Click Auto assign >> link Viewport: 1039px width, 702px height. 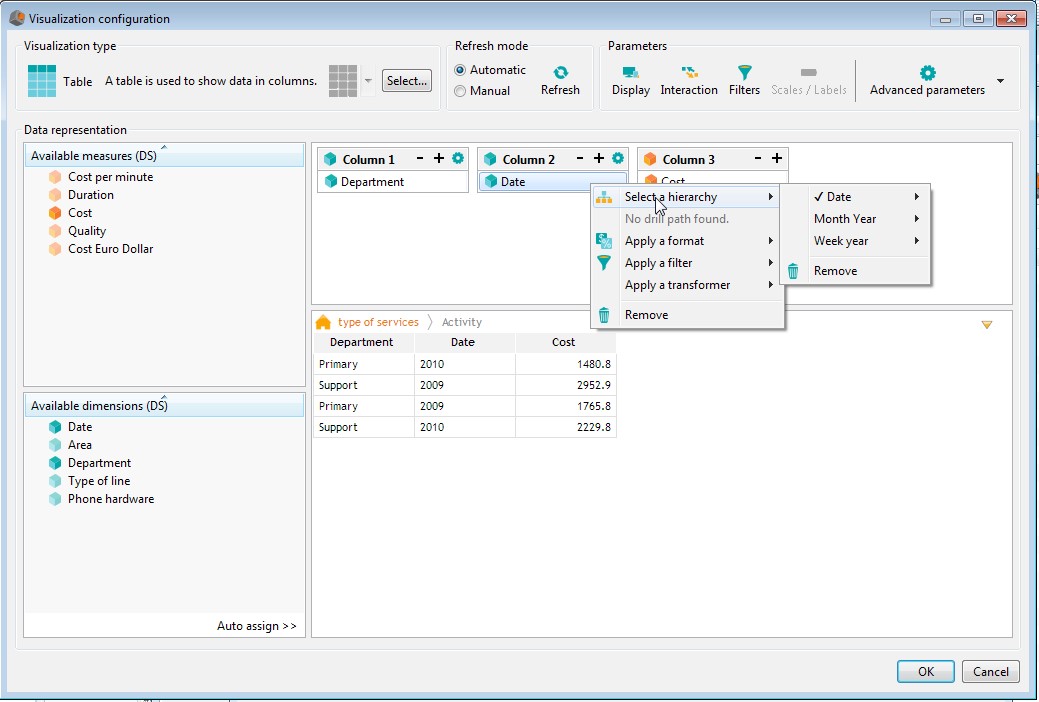tap(257, 626)
